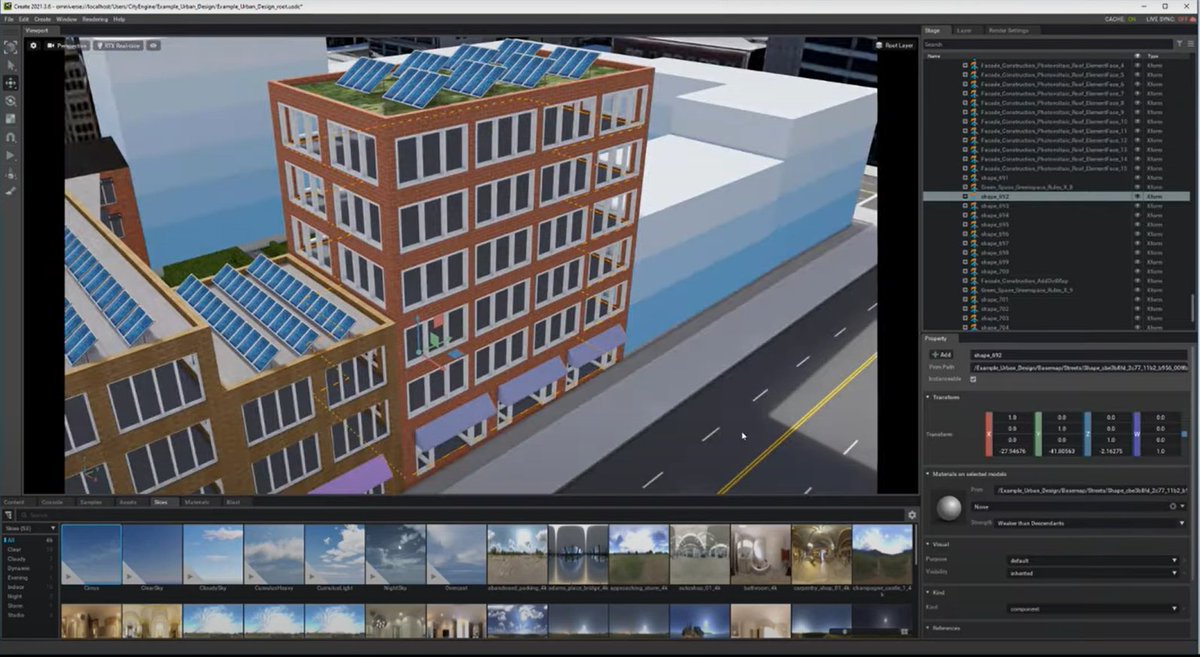Select the NightSky thumbnail
The height and width of the screenshot is (657, 1200).
395,555
